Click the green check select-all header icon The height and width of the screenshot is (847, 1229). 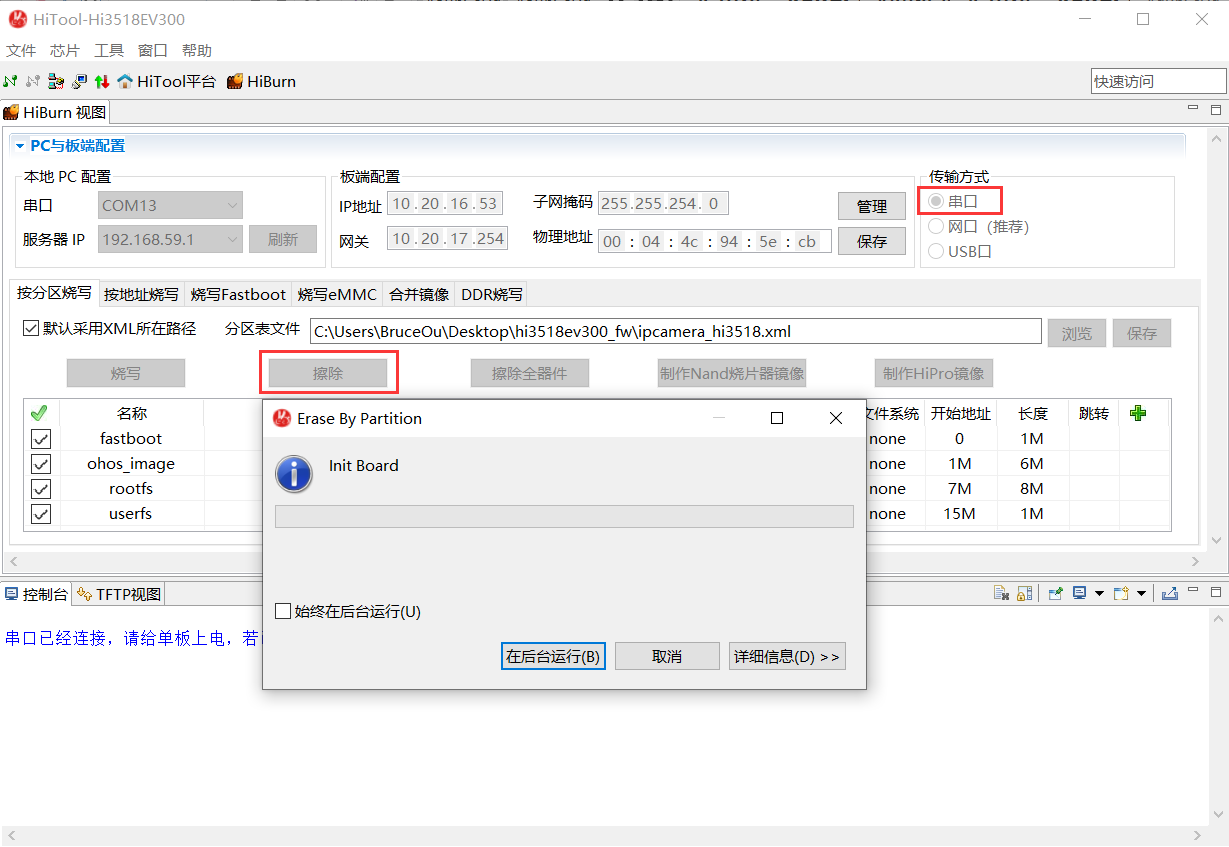pos(39,413)
